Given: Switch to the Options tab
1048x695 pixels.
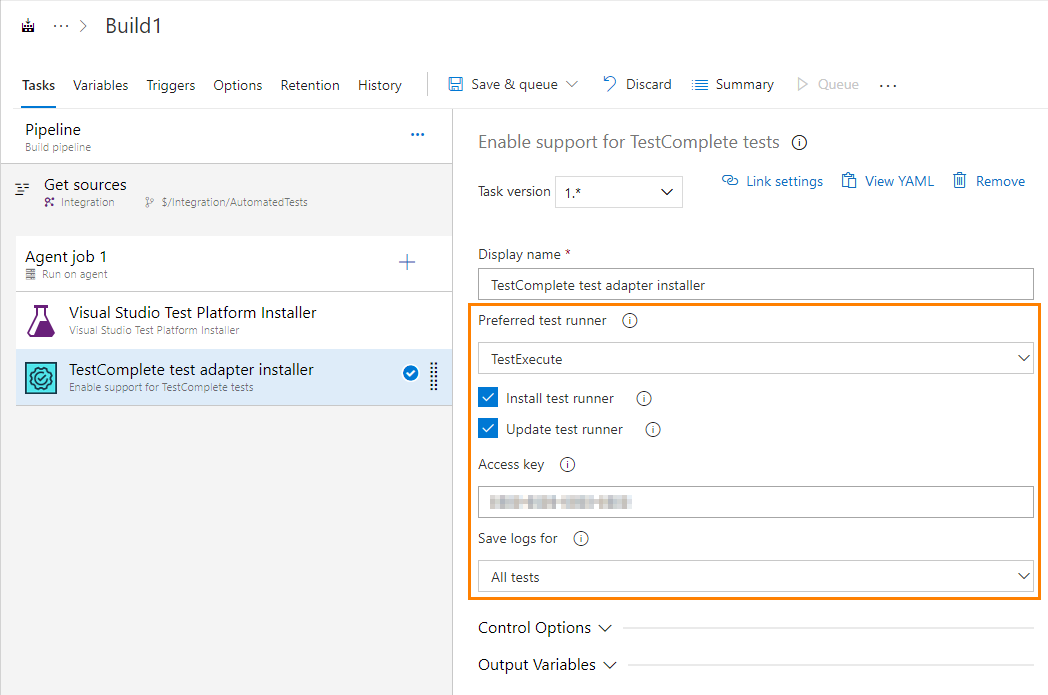Looking at the screenshot, I should click(x=237, y=86).
